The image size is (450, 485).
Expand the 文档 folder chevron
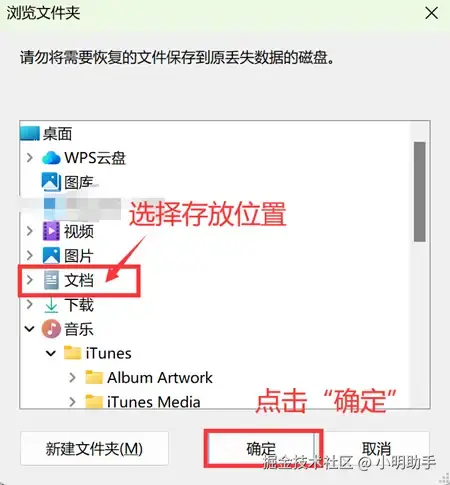click(30, 280)
